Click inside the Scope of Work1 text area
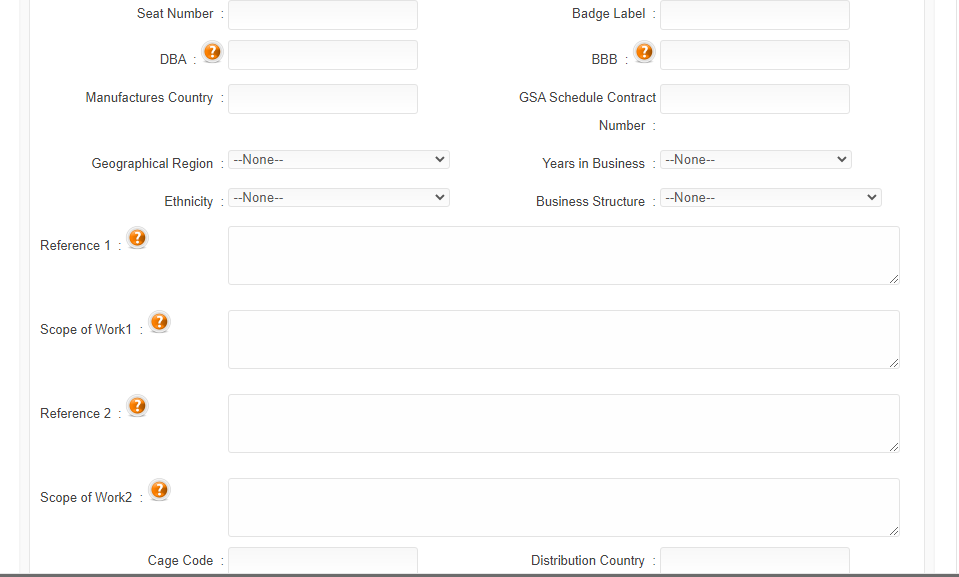 [564, 340]
